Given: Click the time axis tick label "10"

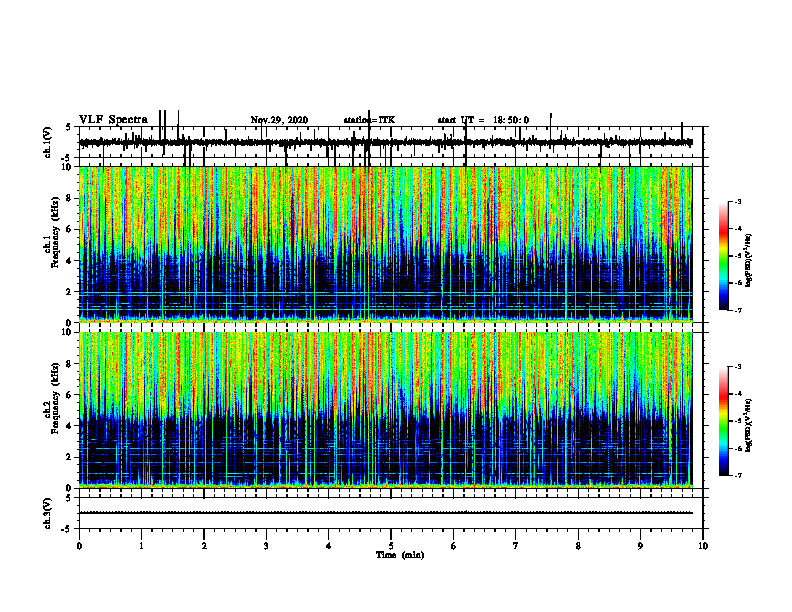Looking at the screenshot, I should [x=703, y=546].
